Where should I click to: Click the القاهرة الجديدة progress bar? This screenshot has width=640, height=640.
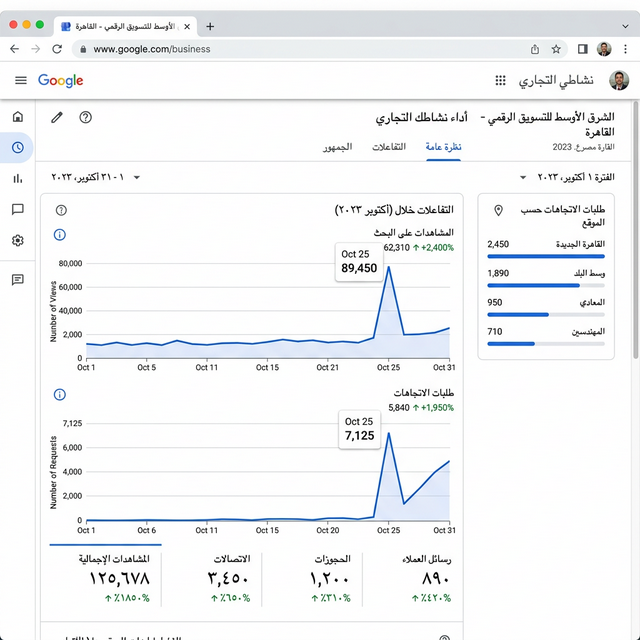click(x=546, y=256)
